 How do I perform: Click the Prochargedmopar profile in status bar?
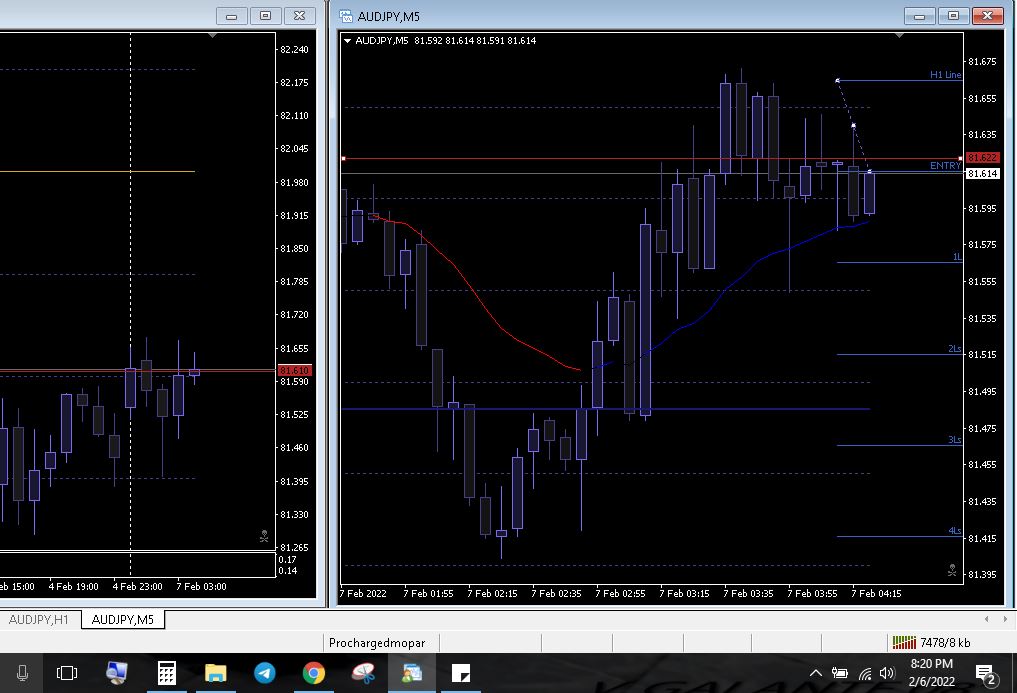point(377,642)
